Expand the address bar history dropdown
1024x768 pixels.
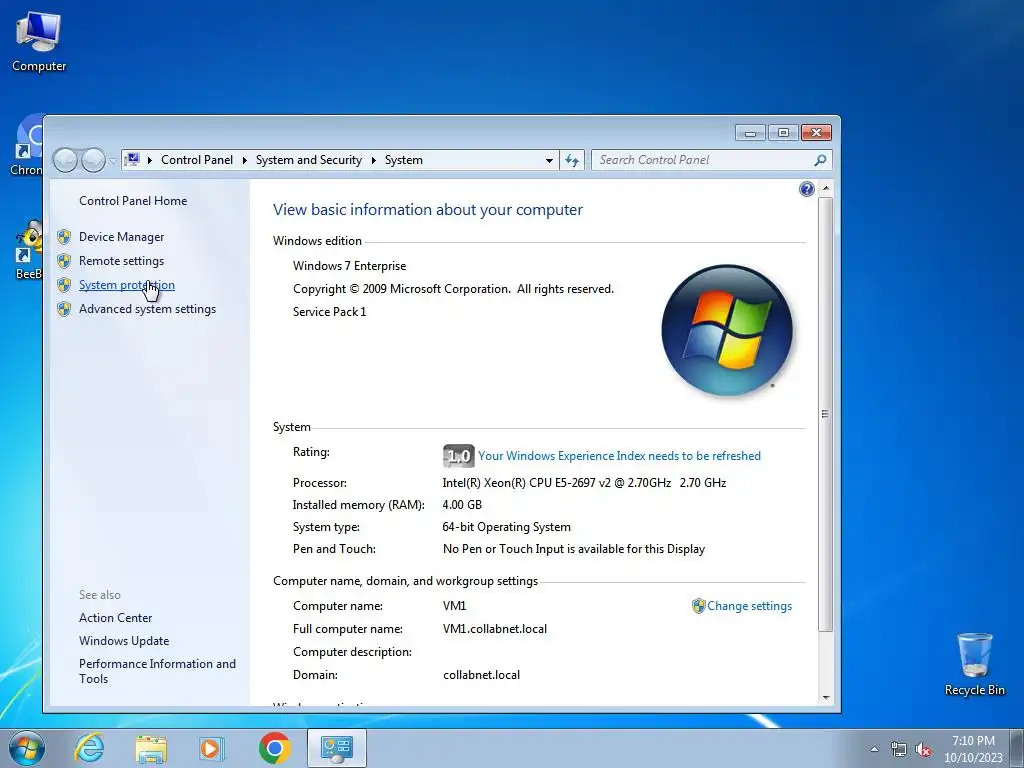pos(549,161)
